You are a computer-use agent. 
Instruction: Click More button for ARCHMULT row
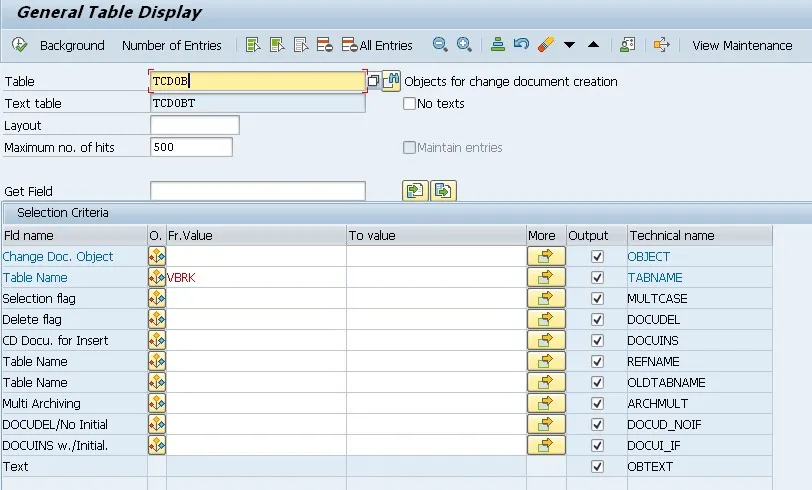(546, 403)
